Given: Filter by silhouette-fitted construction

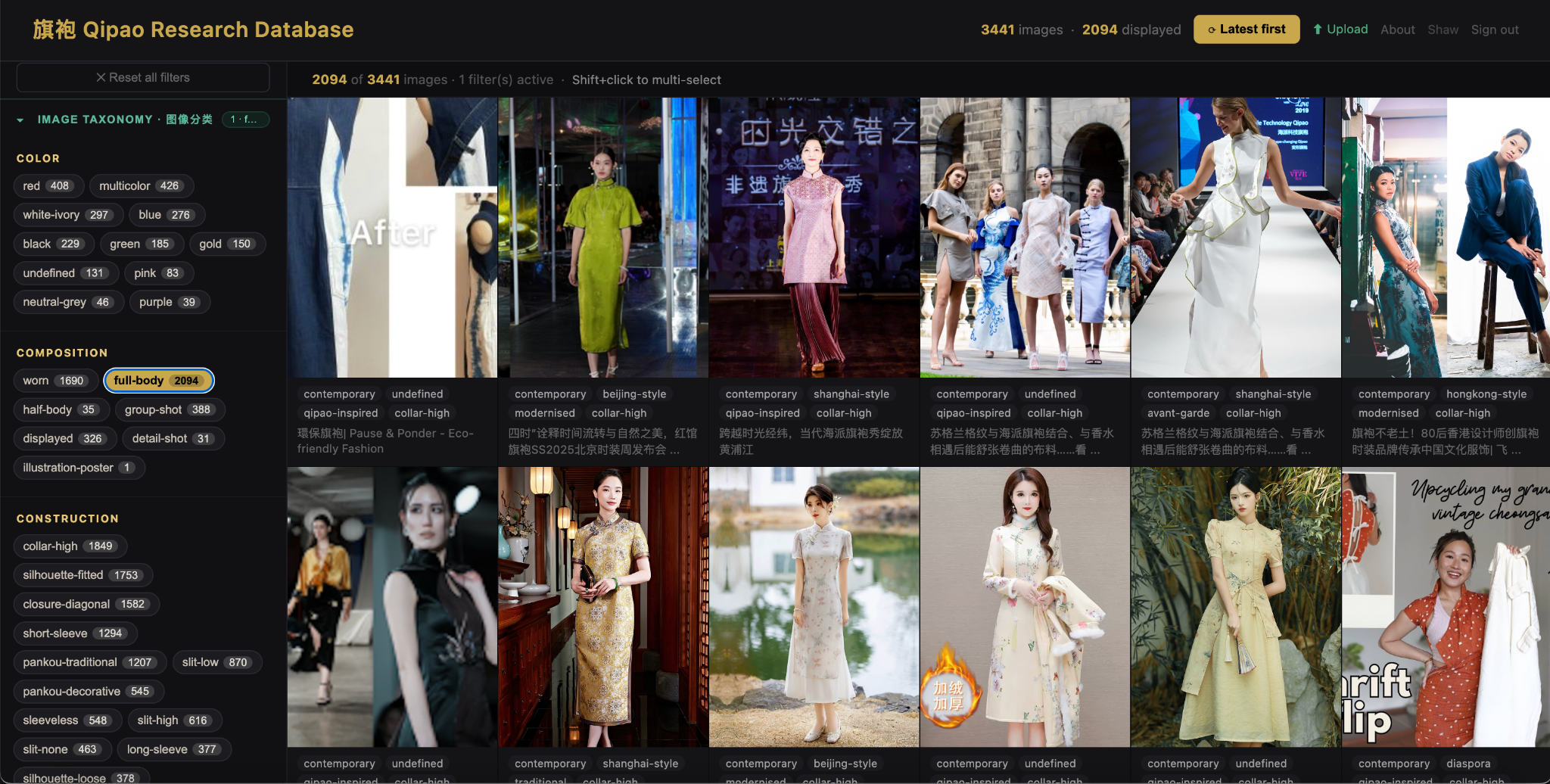Looking at the screenshot, I should click(x=83, y=575).
